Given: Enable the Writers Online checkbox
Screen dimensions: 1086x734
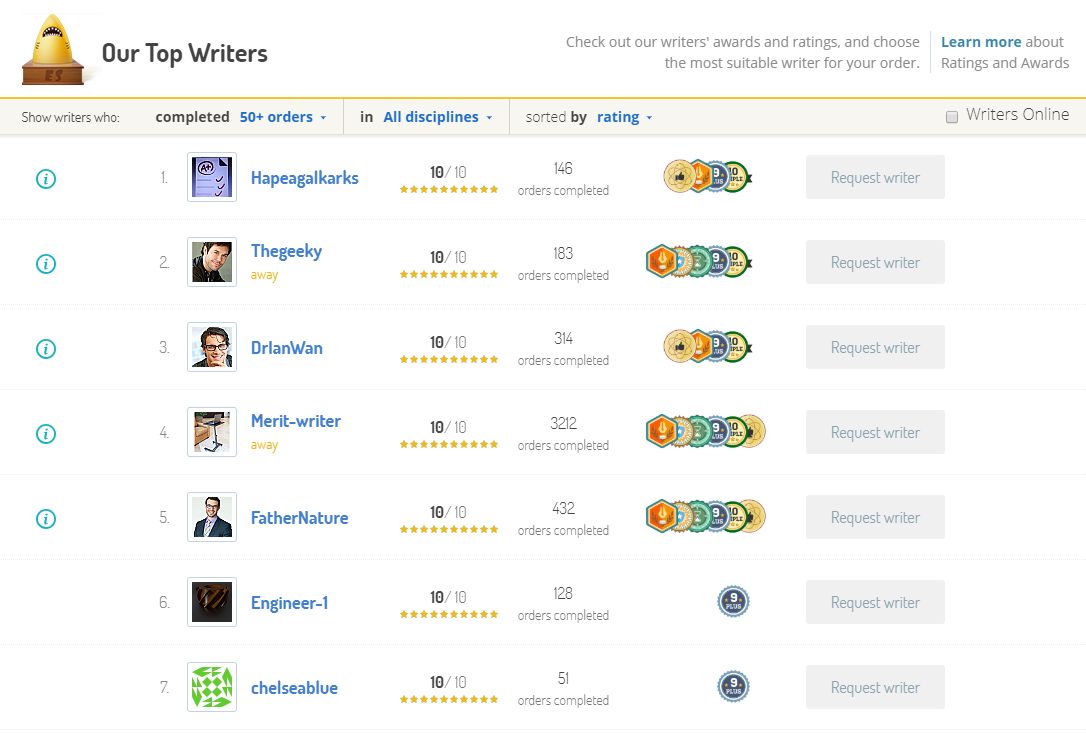Looking at the screenshot, I should (952, 117).
